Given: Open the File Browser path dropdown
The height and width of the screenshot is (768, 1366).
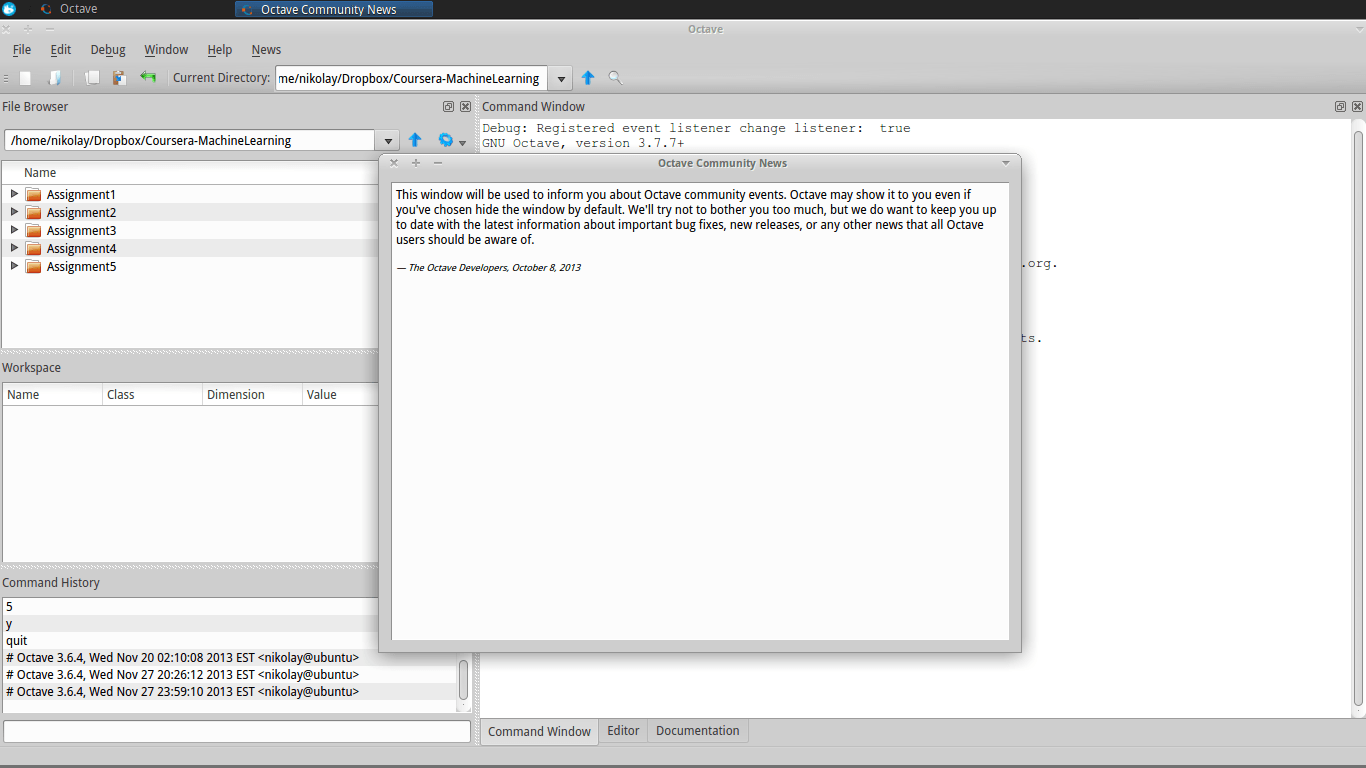Looking at the screenshot, I should pyautogui.click(x=388, y=141).
